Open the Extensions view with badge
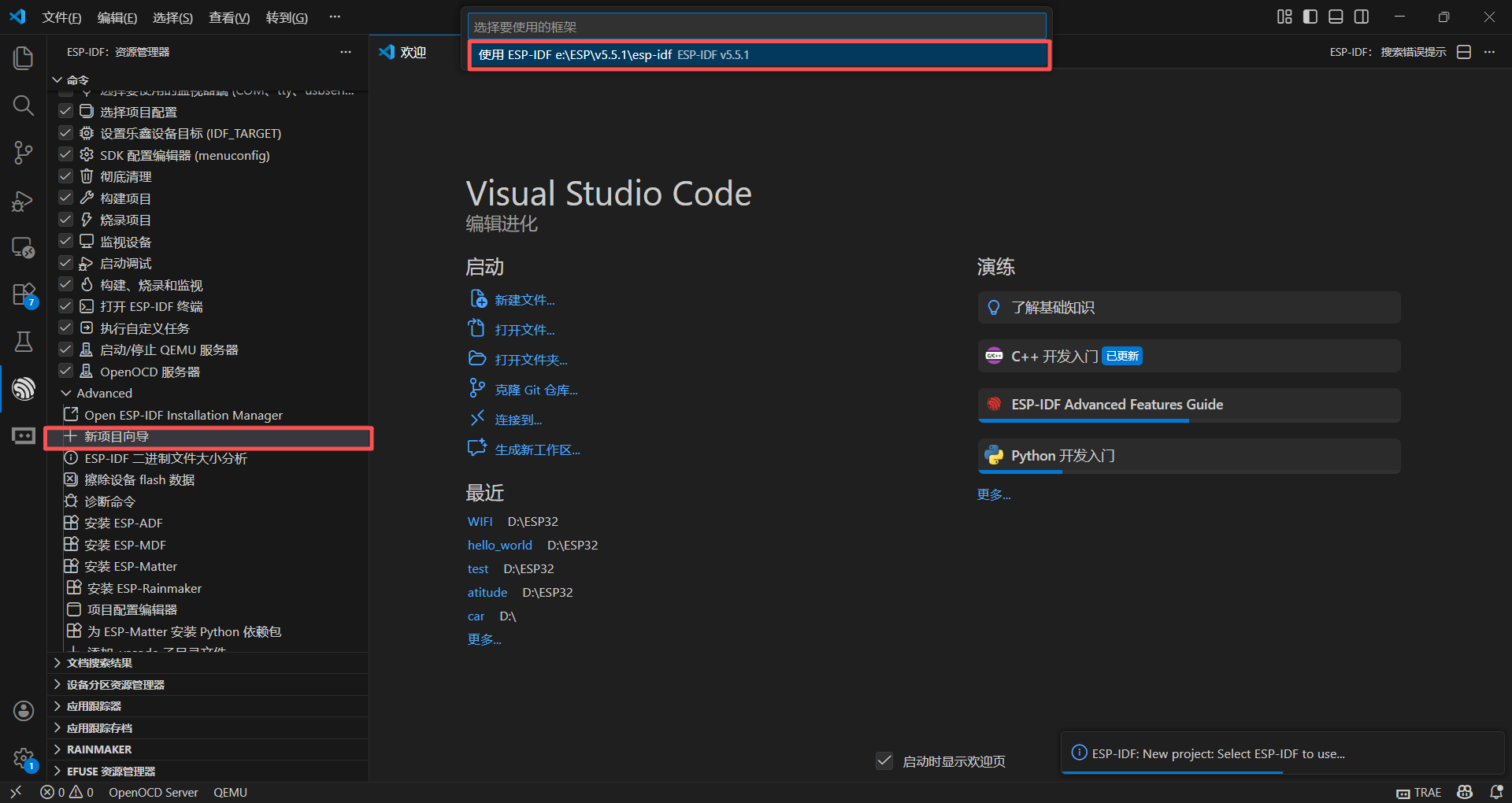Viewport: 1512px width, 803px height. 24,295
